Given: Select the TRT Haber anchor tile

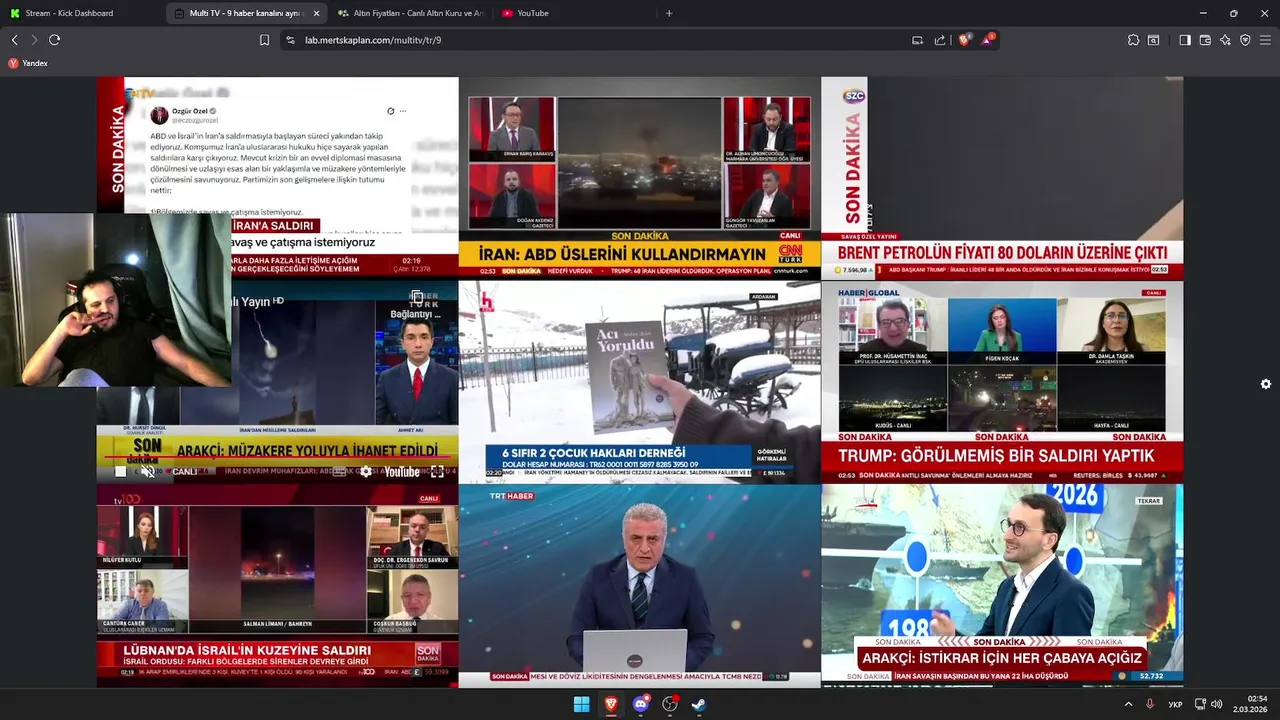Looking at the screenshot, I should coord(639,585).
